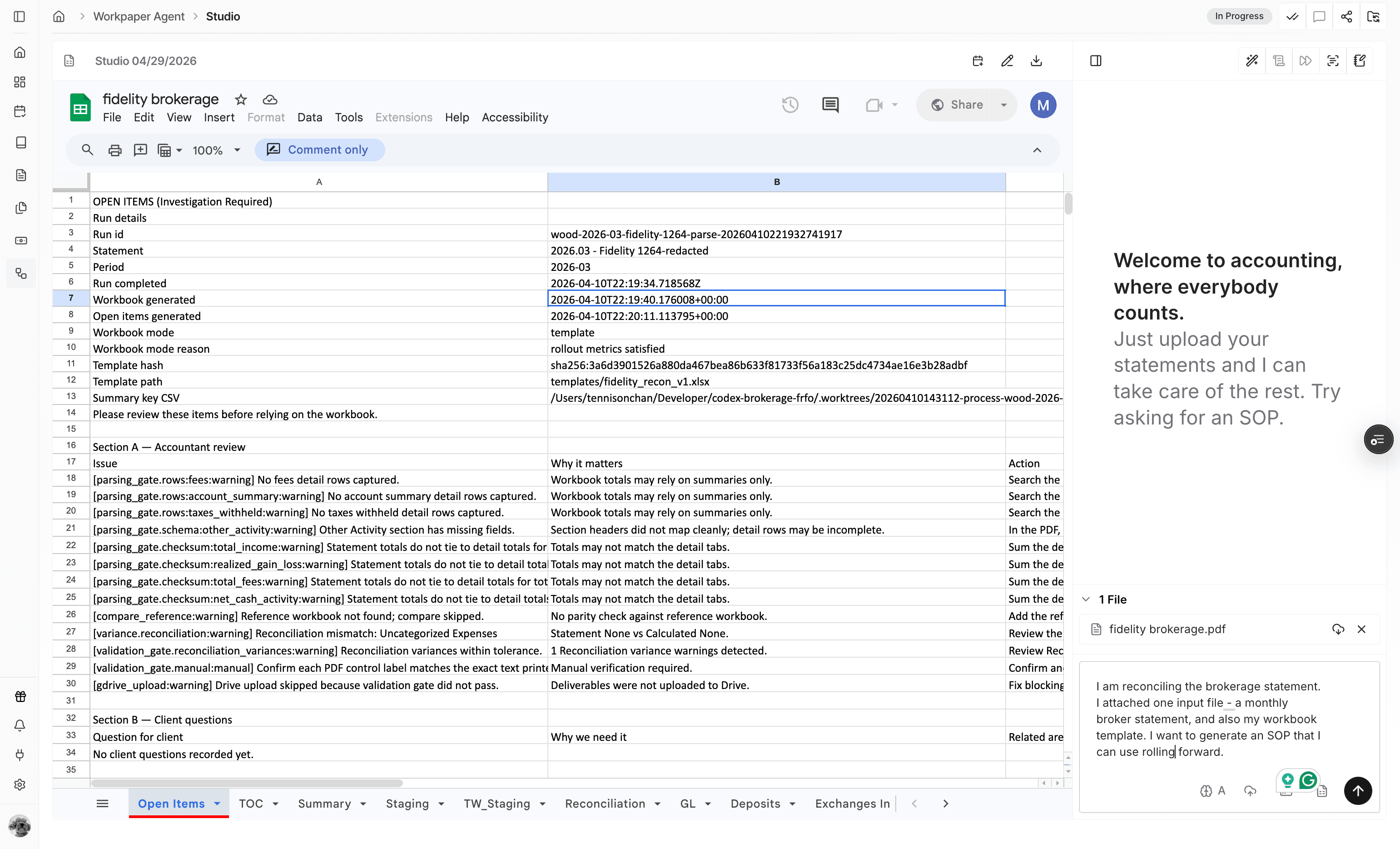The height and width of the screenshot is (849, 1400).
Task: Star the fidelity brokerage spreadsheet
Action: click(241, 100)
